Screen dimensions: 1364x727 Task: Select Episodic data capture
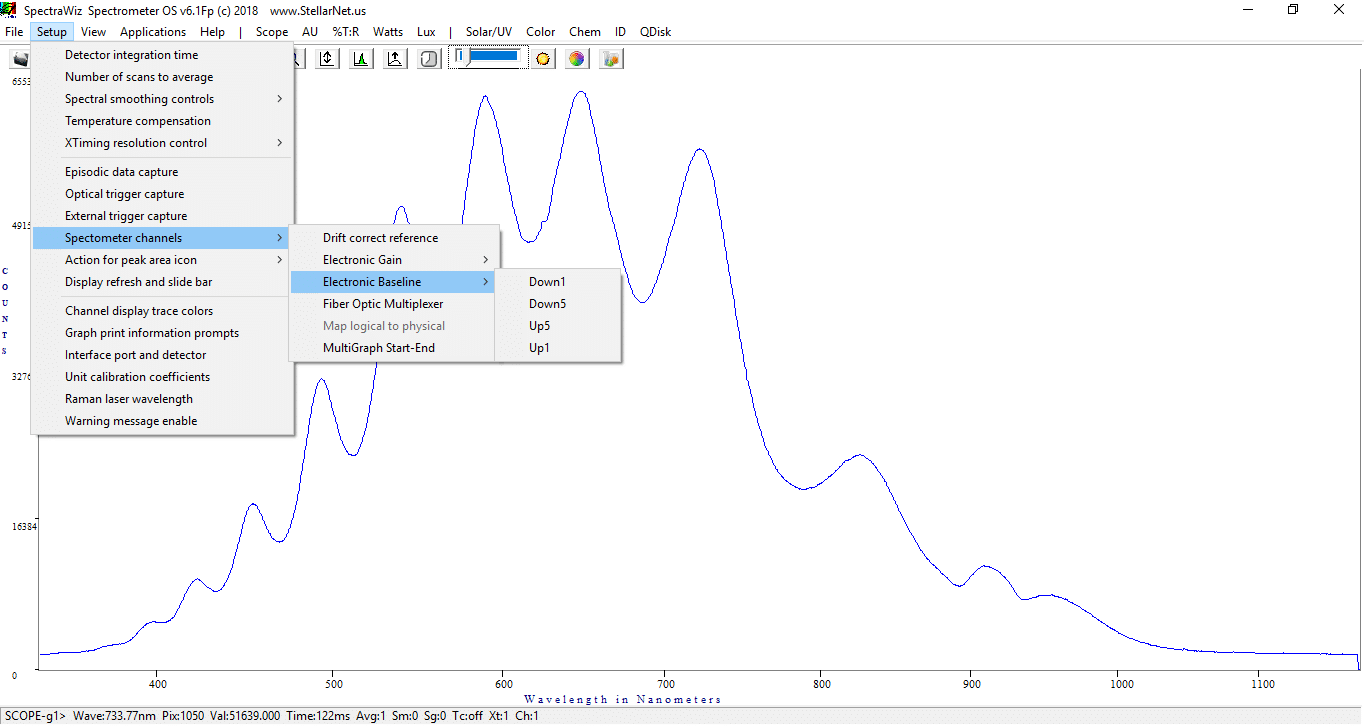[x=162, y=172]
